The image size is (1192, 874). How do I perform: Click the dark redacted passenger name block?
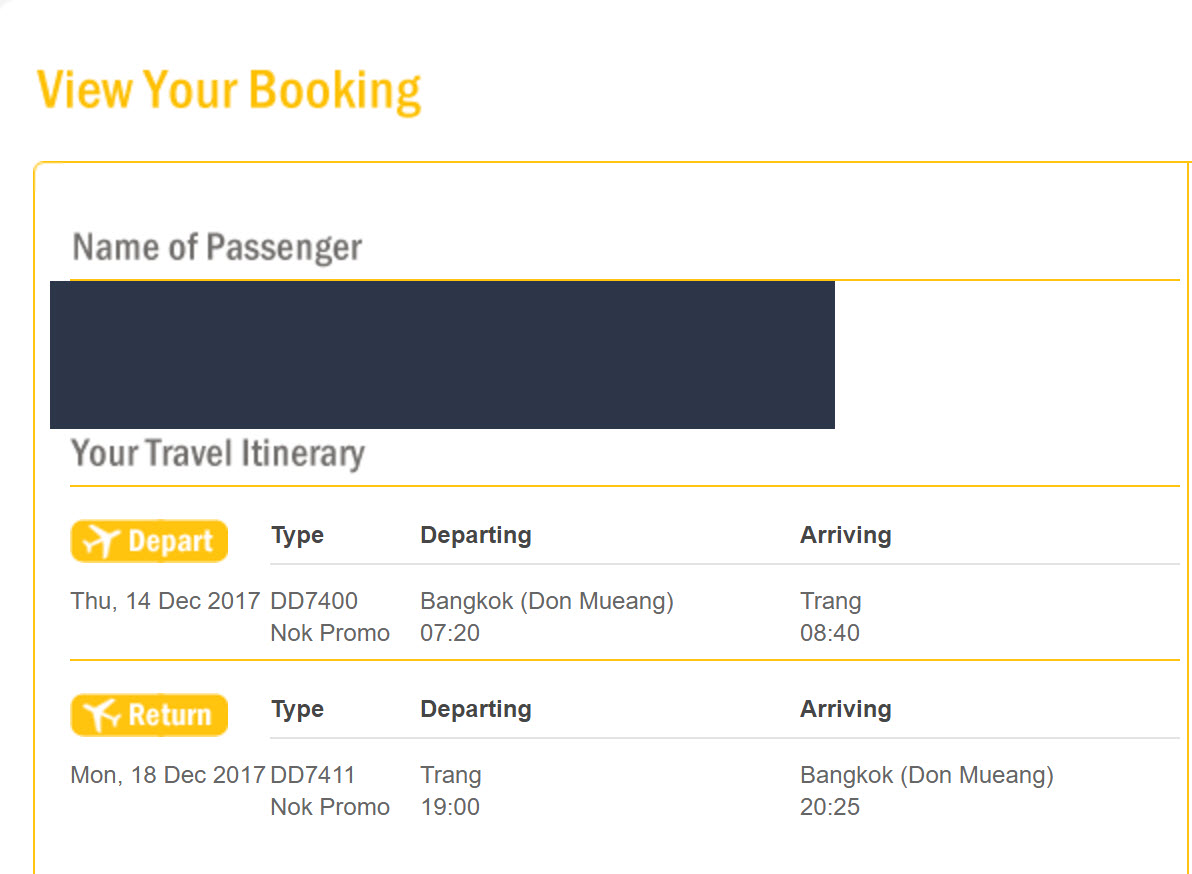[x=442, y=355]
